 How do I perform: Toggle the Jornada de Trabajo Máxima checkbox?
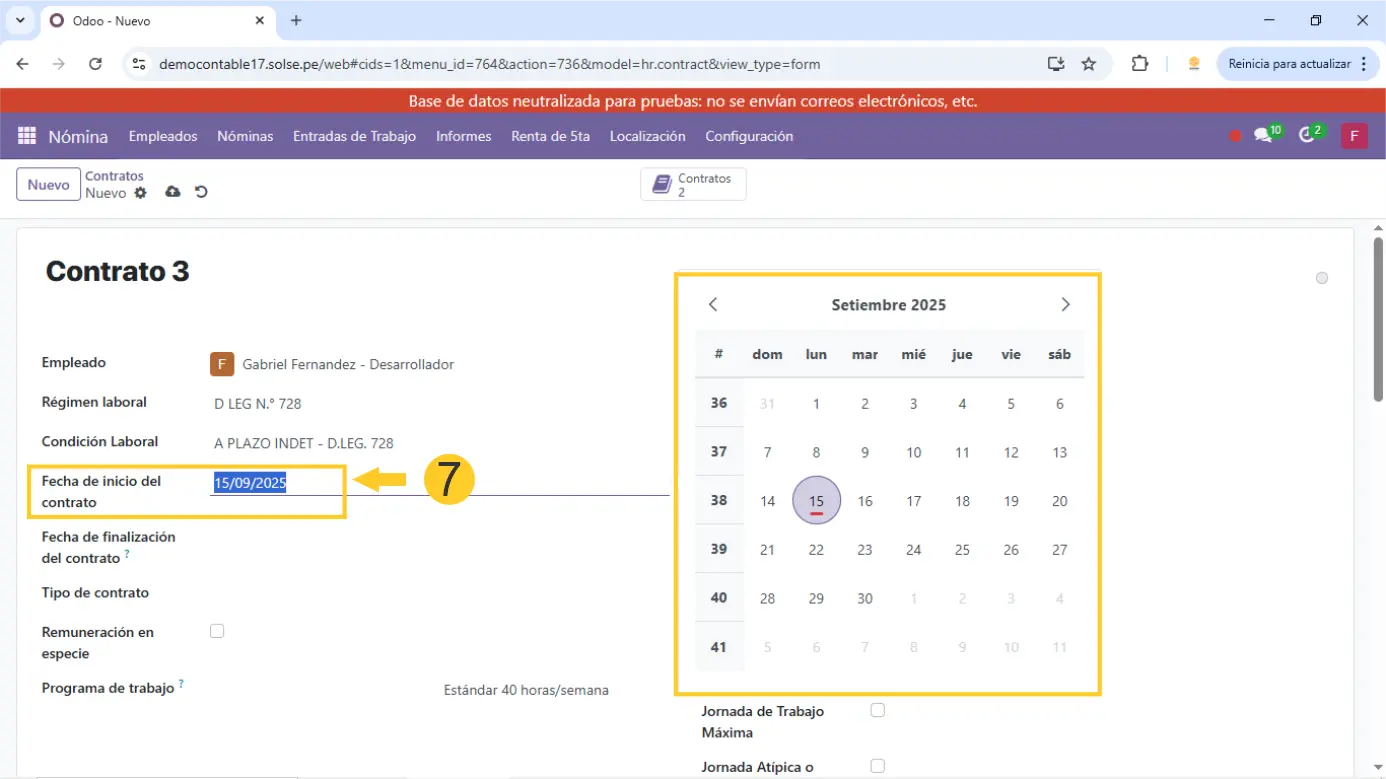point(877,710)
